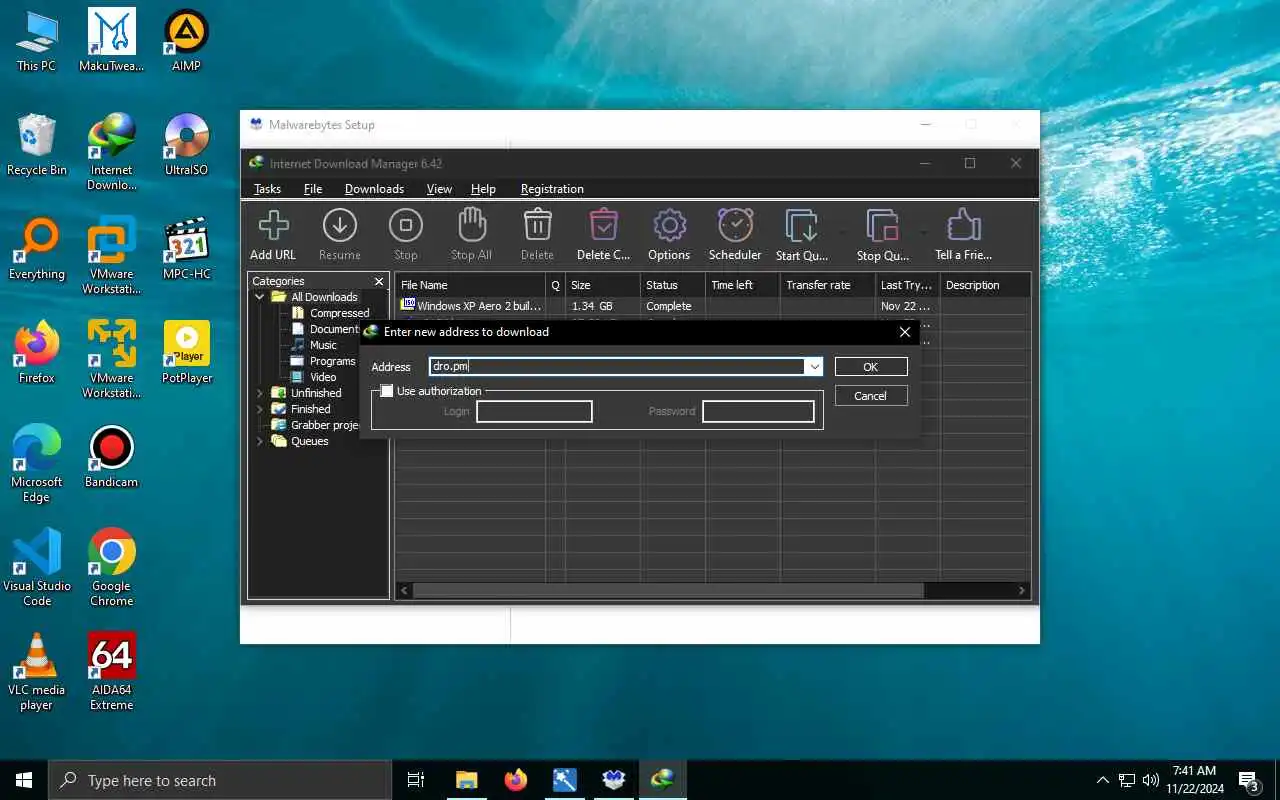
Task: Click the Firefox taskbar icon
Action: click(x=516, y=780)
